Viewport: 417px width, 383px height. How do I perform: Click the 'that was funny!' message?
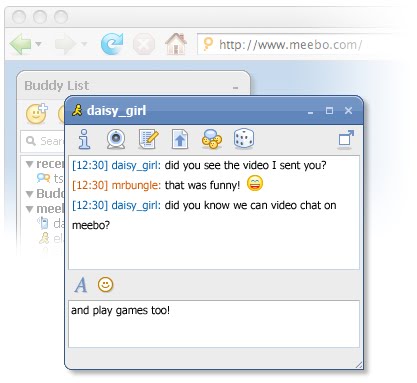point(202,185)
